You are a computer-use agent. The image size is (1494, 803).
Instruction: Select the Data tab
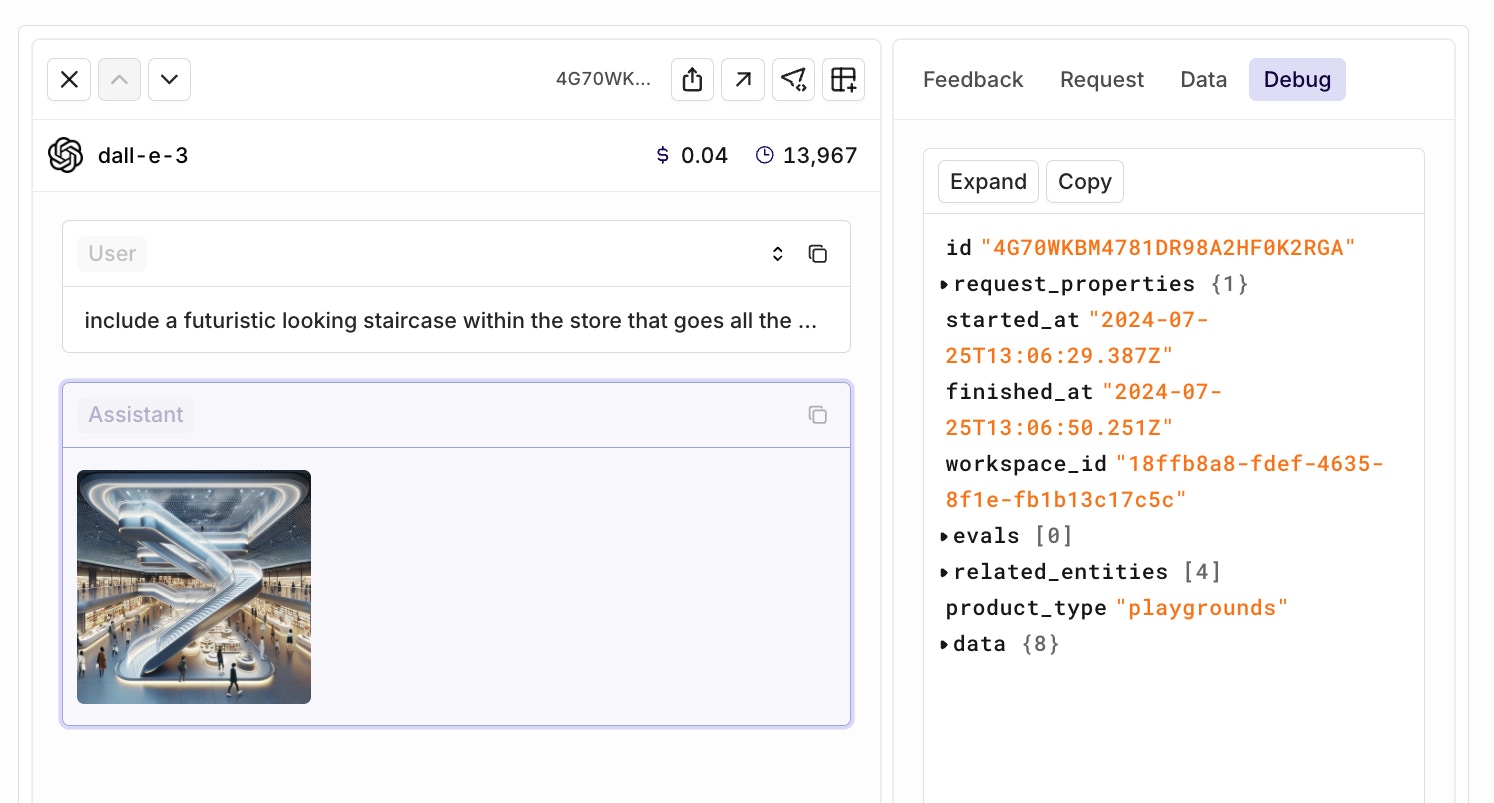tap(1204, 80)
